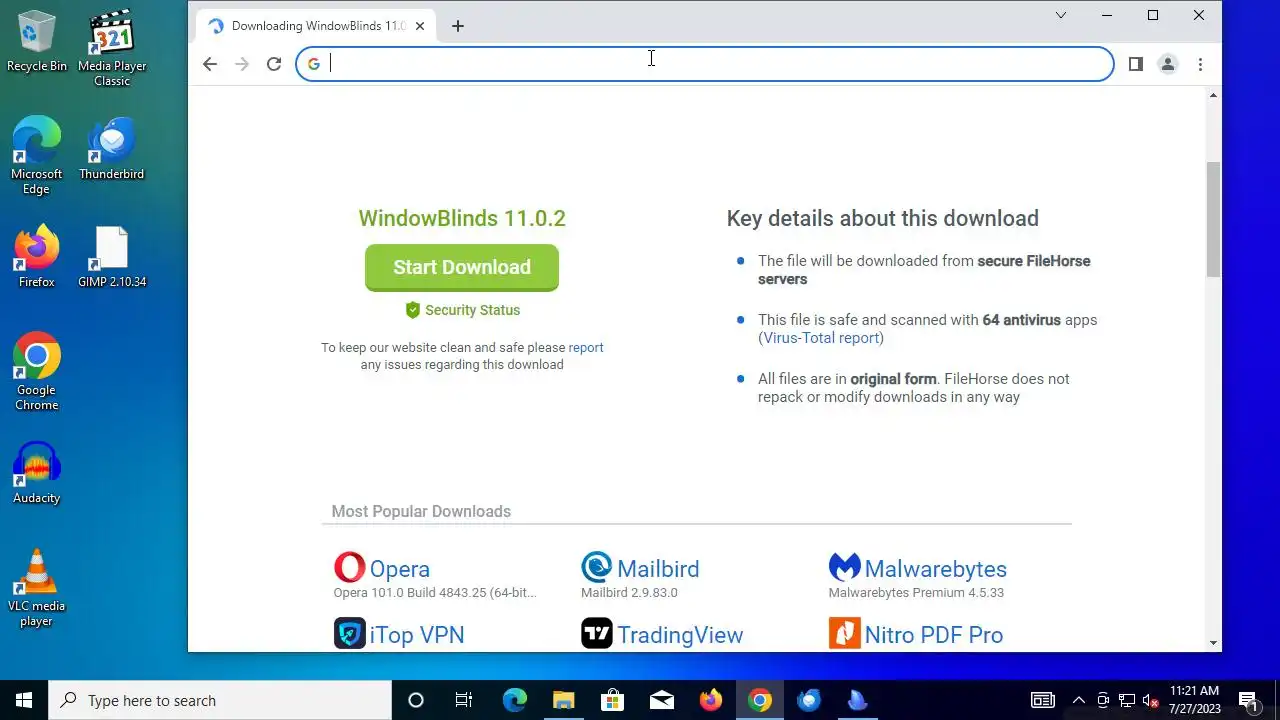Open the Nitro PDF Pro download link
Image resolution: width=1280 pixels, height=720 pixels.
coord(934,635)
